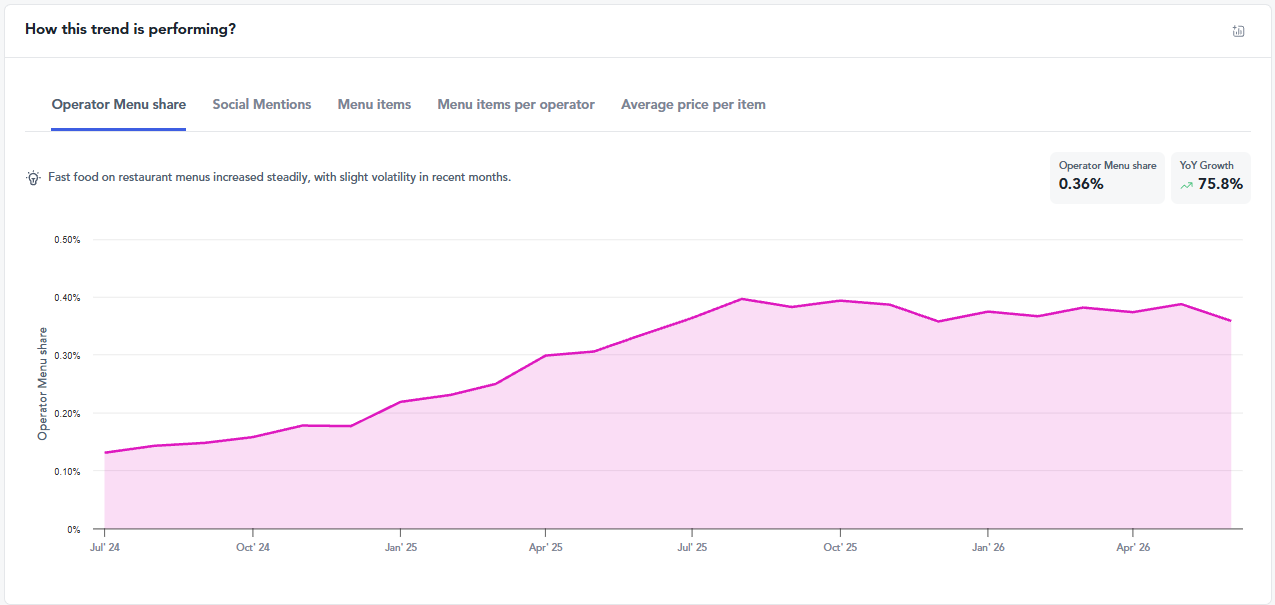This screenshot has height=605, width=1275.
Task: Click the Jul' 24 x-axis label
Action: [104, 547]
